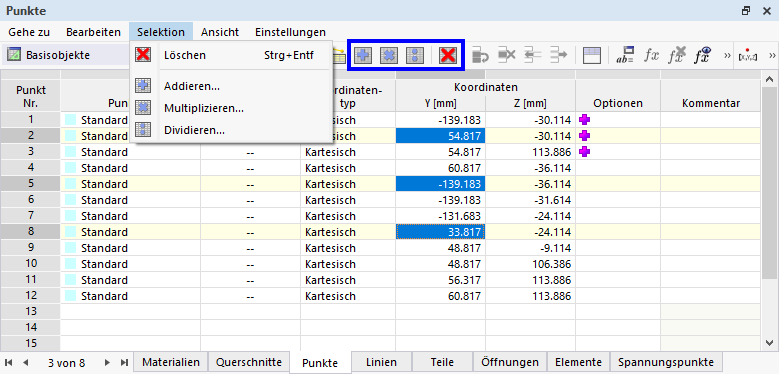Image resolution: width=779 pixels, height=374 pixels.
Task: Switch to the Materialien tab
Action: click(170, 362)
